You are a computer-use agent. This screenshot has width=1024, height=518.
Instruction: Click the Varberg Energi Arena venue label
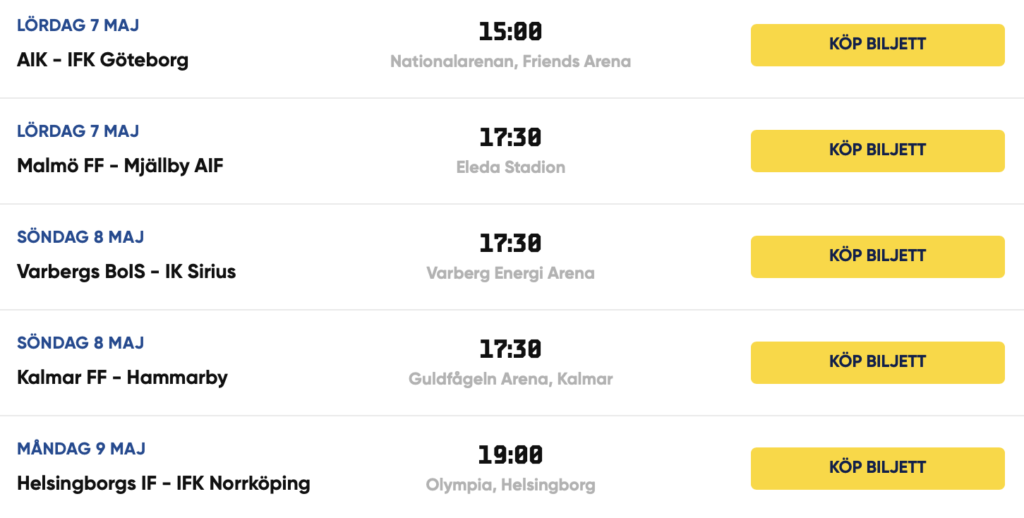pyautogui.click(x=511, y=273)
